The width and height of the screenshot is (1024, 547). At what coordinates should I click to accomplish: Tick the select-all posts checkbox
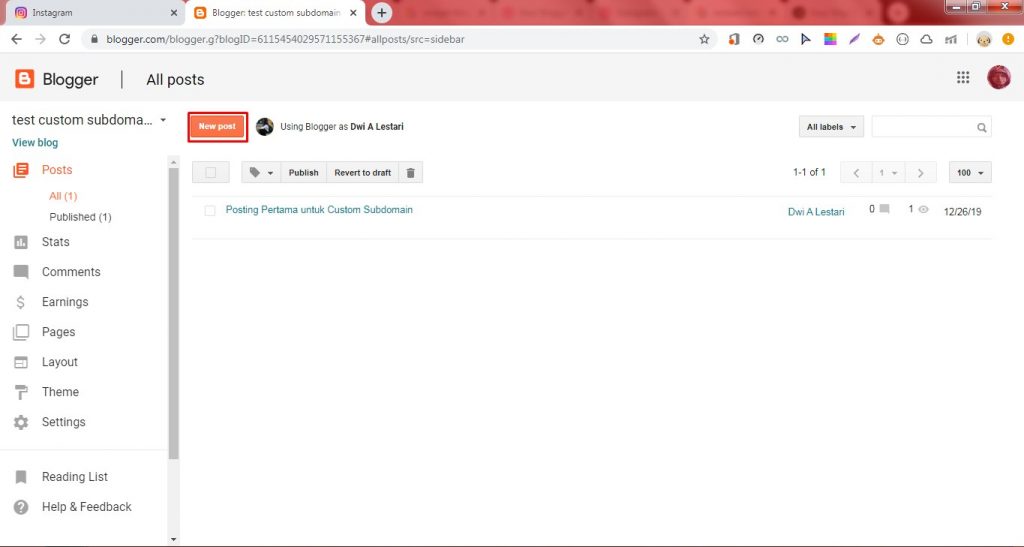(x=210, y=172)
